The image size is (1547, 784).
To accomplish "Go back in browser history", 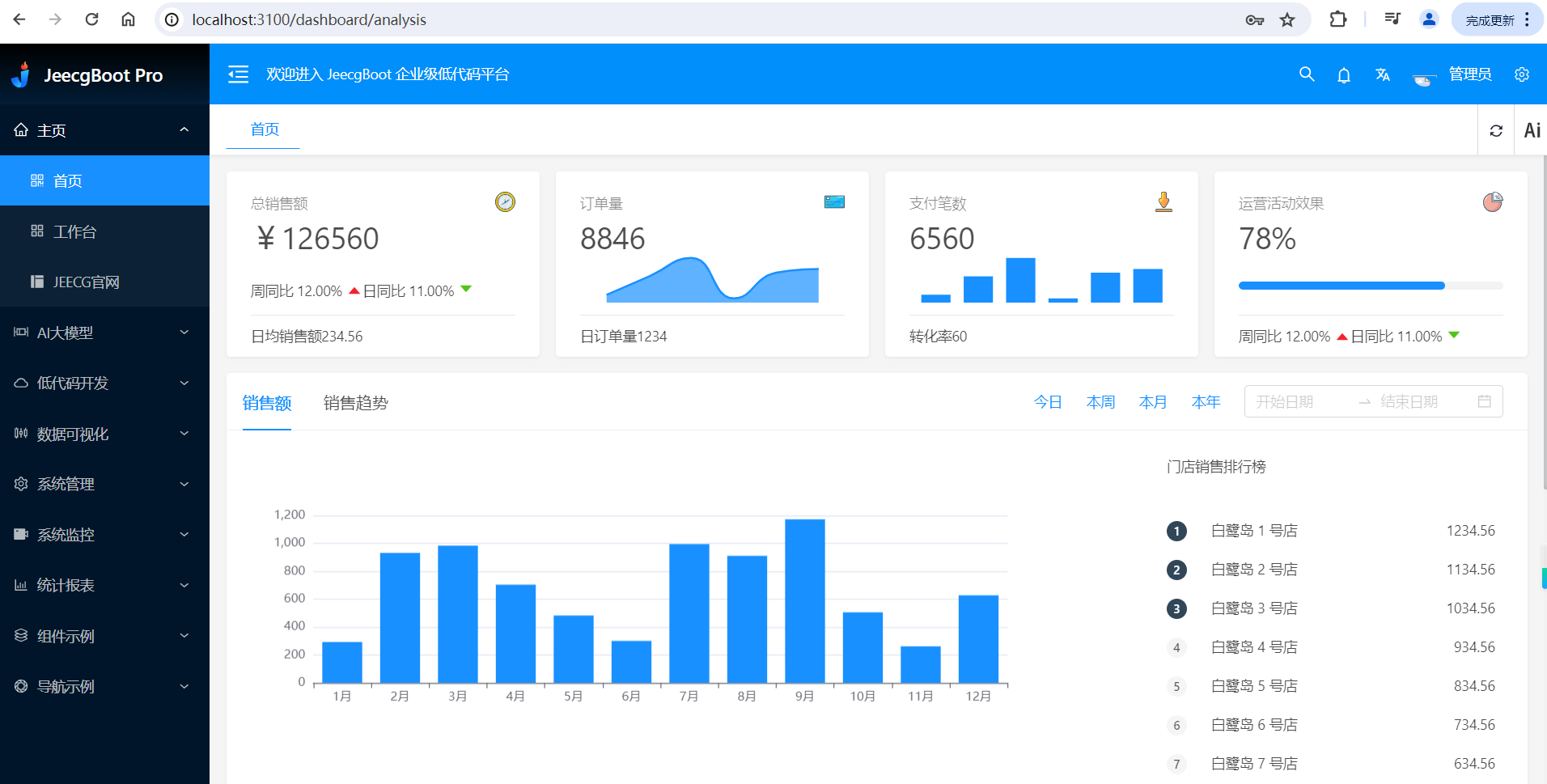I will click(x=19, y=19).
